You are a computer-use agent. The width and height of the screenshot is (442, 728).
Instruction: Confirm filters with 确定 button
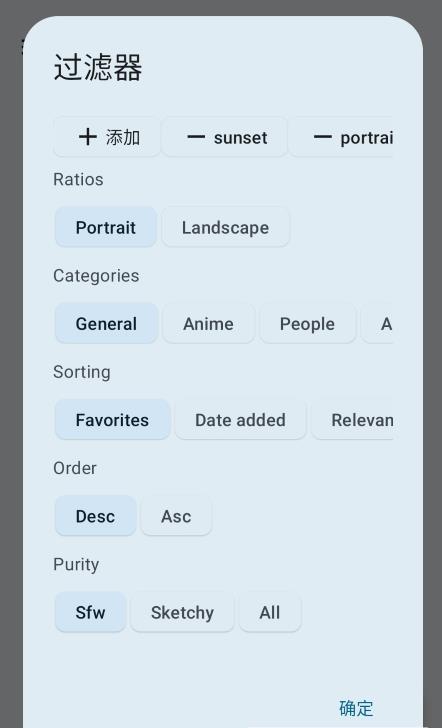coord(356,708)
